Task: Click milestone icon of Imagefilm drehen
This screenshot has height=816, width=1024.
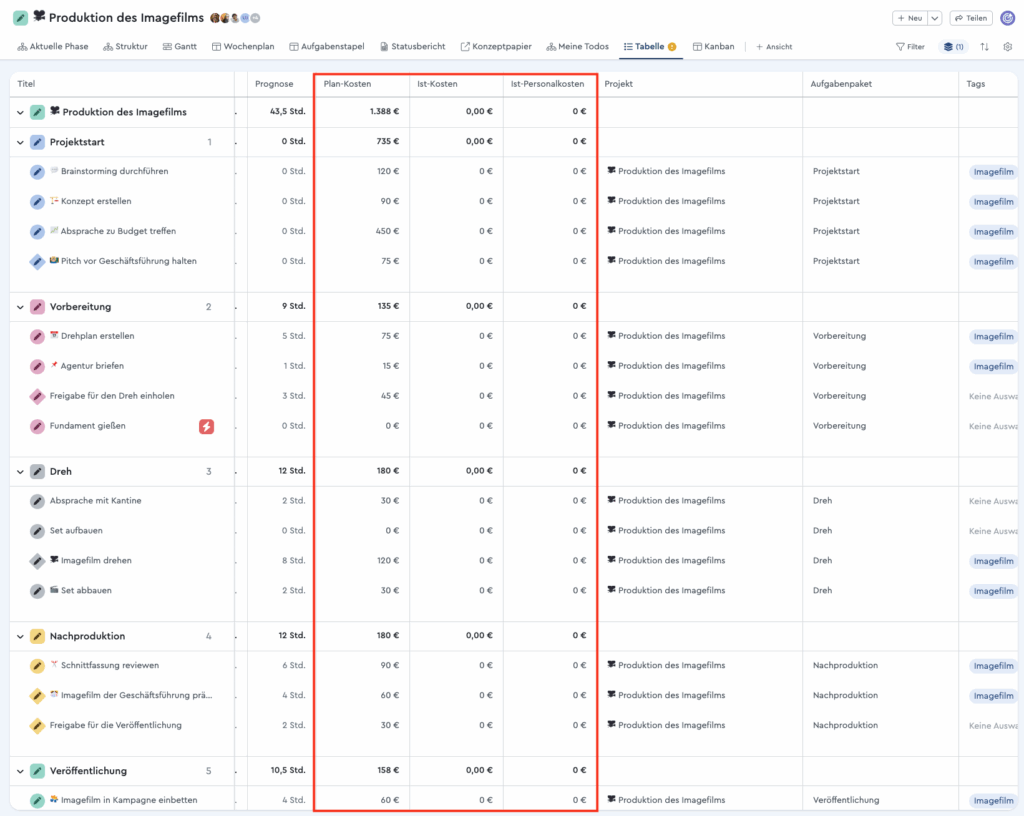Action: (37, 561)
